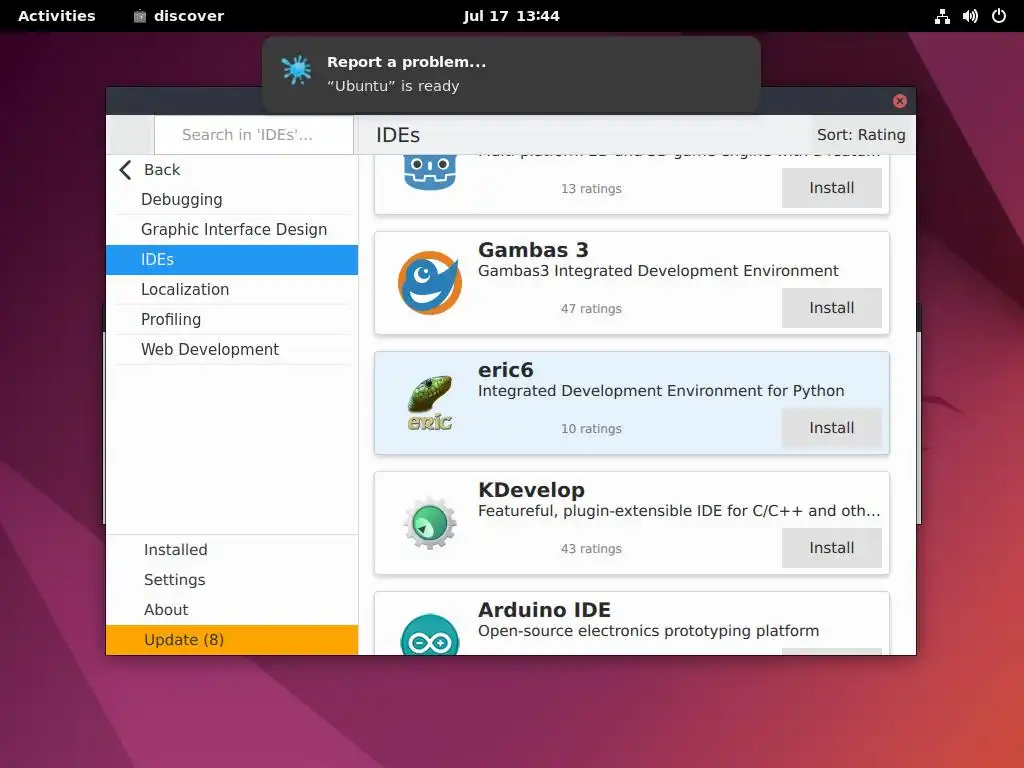
Task: Go Back in the category sidebar
Action: (232, 170)
